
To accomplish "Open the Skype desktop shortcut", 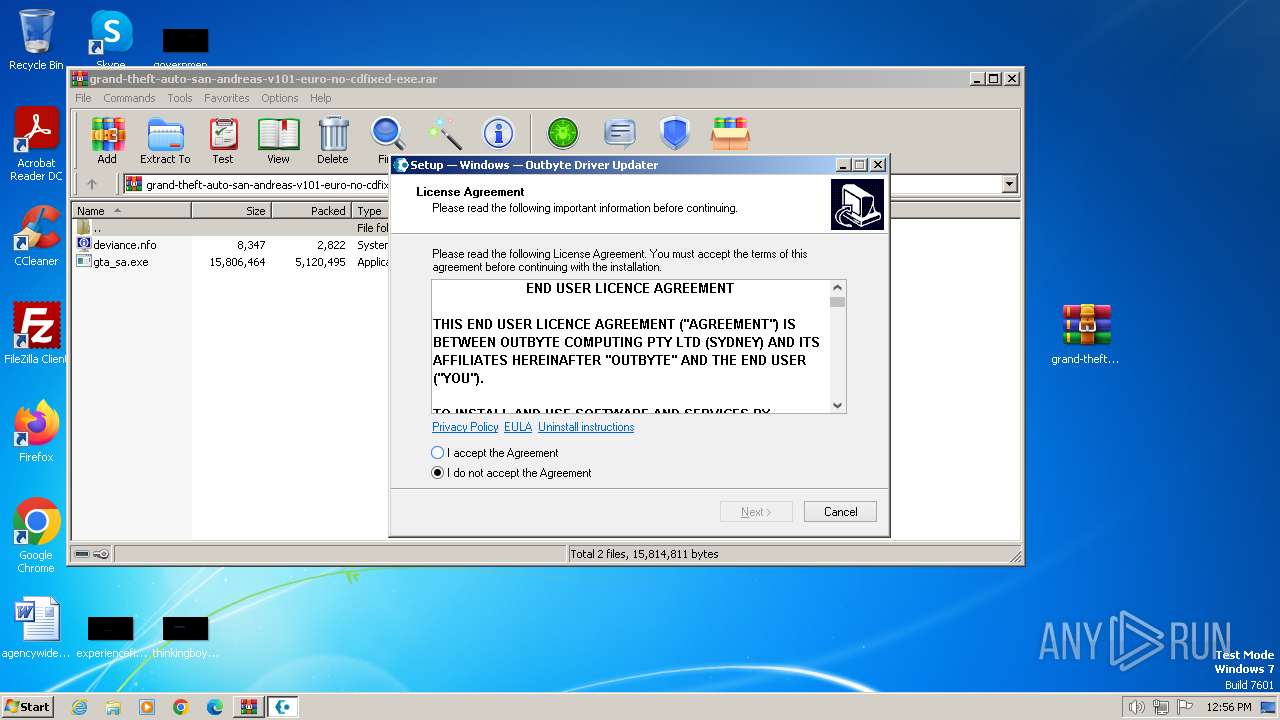I will pos(110,38).
